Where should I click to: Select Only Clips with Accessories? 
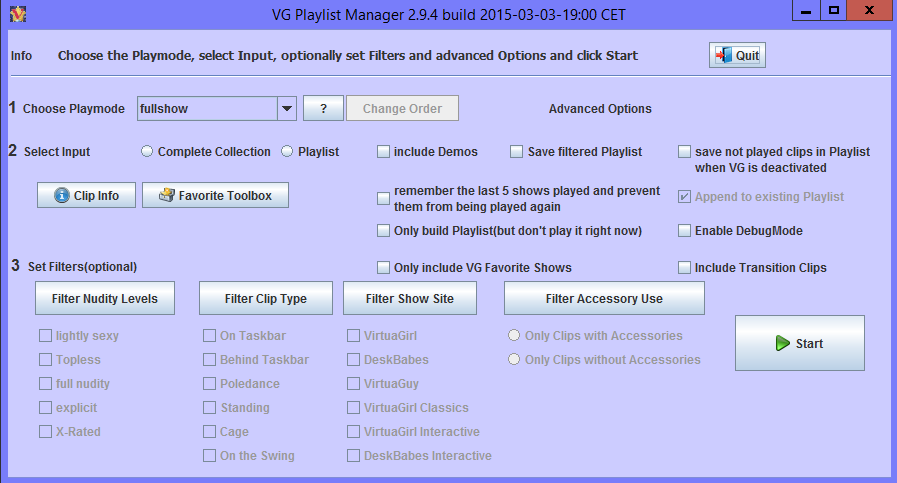point(514,335)
